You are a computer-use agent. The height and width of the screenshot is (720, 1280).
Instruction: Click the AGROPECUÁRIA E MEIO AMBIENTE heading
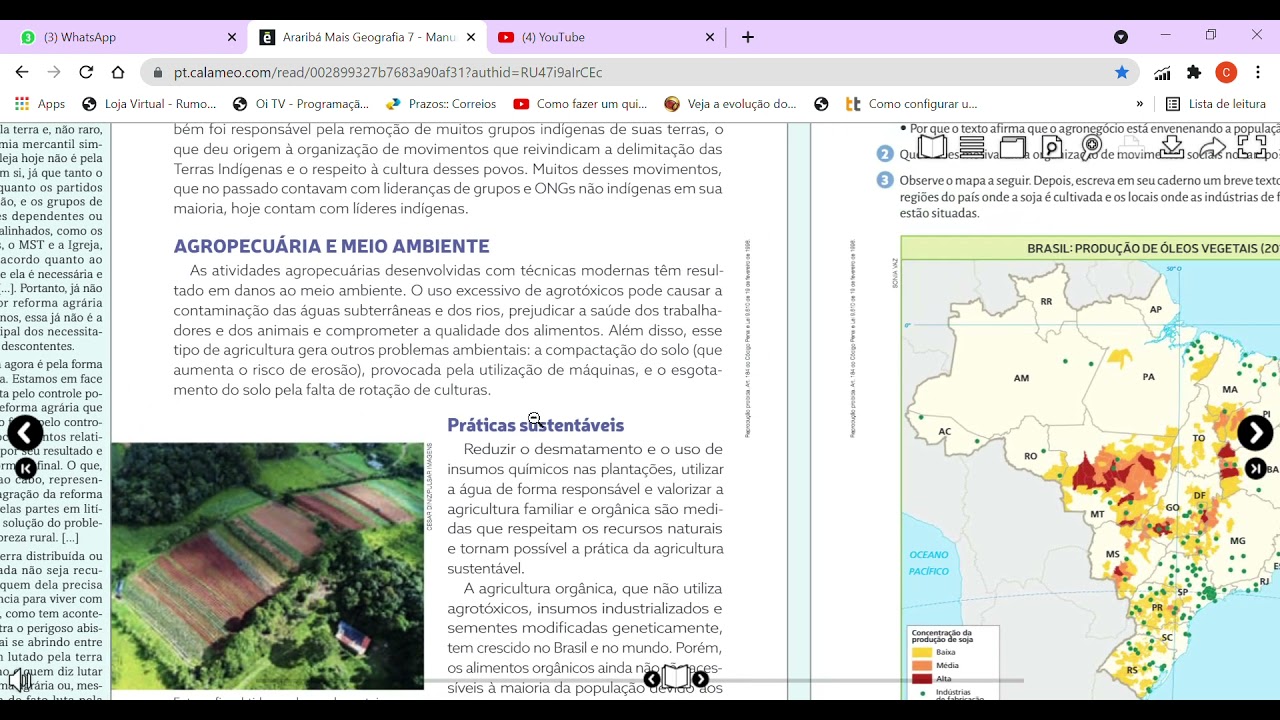[x=331, y=246]
